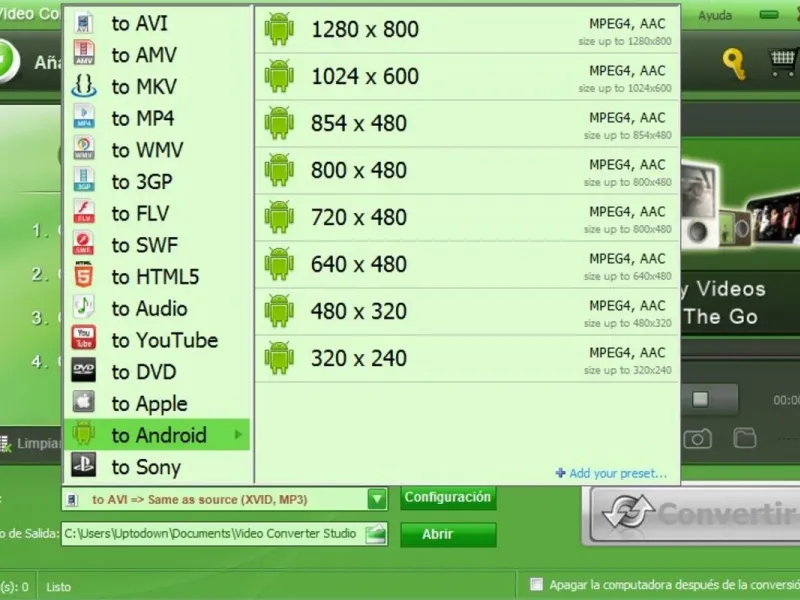Image resolution: width=800 pixels, height=600 pixels.
Task: Expand the to Android submenu arrow
Action: tap(238, 435)
